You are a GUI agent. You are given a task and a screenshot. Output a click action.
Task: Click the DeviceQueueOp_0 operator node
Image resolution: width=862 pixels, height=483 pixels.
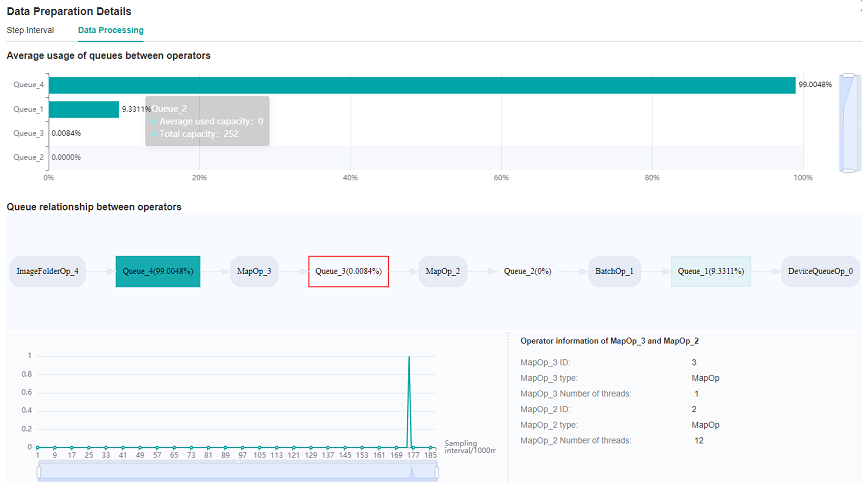point(820,271)
